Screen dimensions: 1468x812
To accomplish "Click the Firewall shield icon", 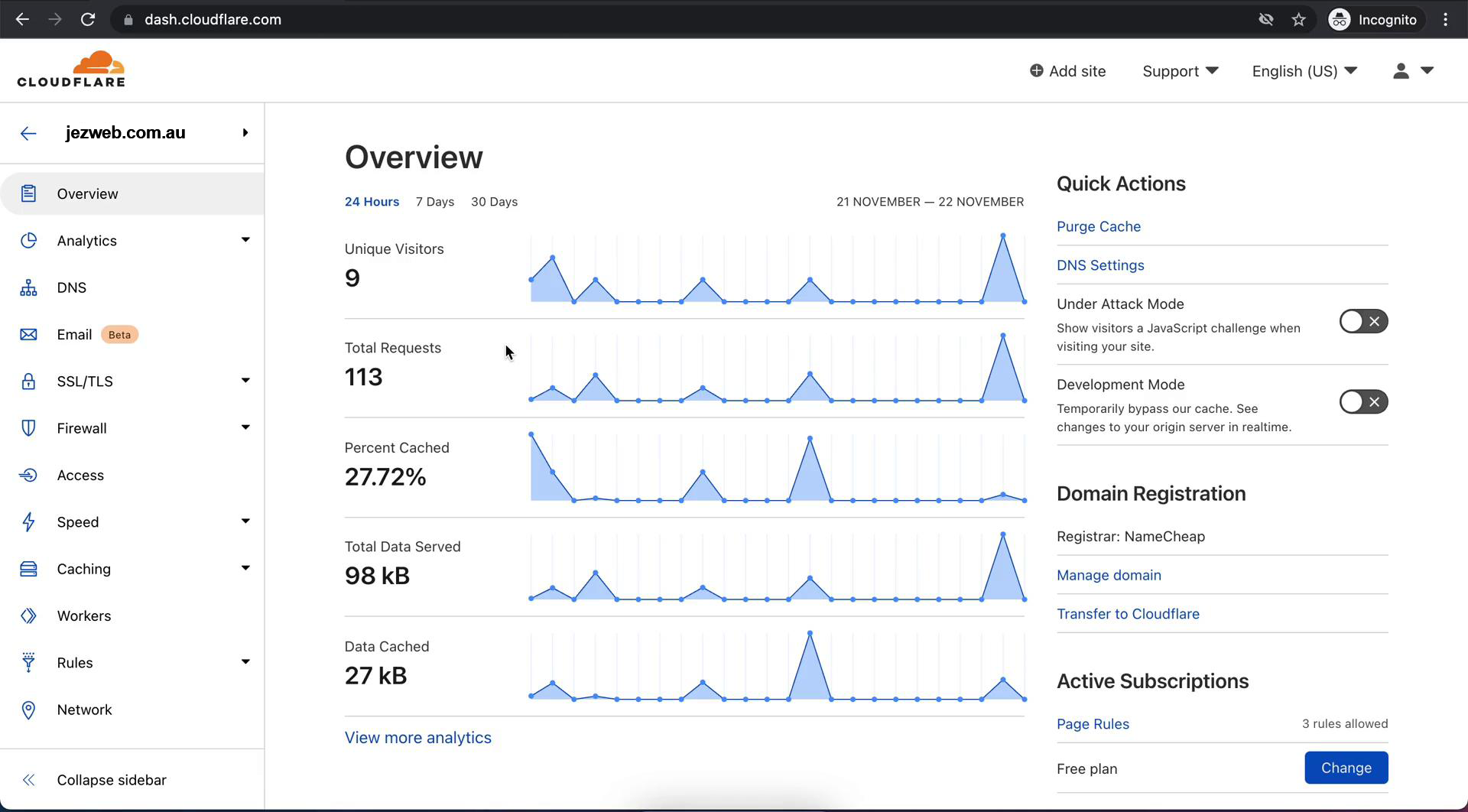I will coord(28,428).
